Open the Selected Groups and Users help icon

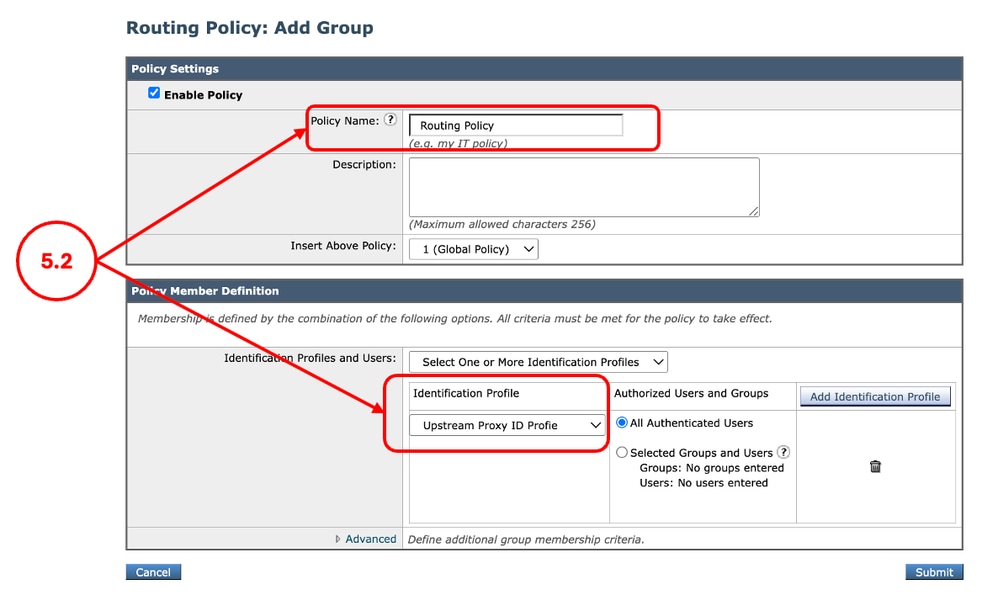784,452
